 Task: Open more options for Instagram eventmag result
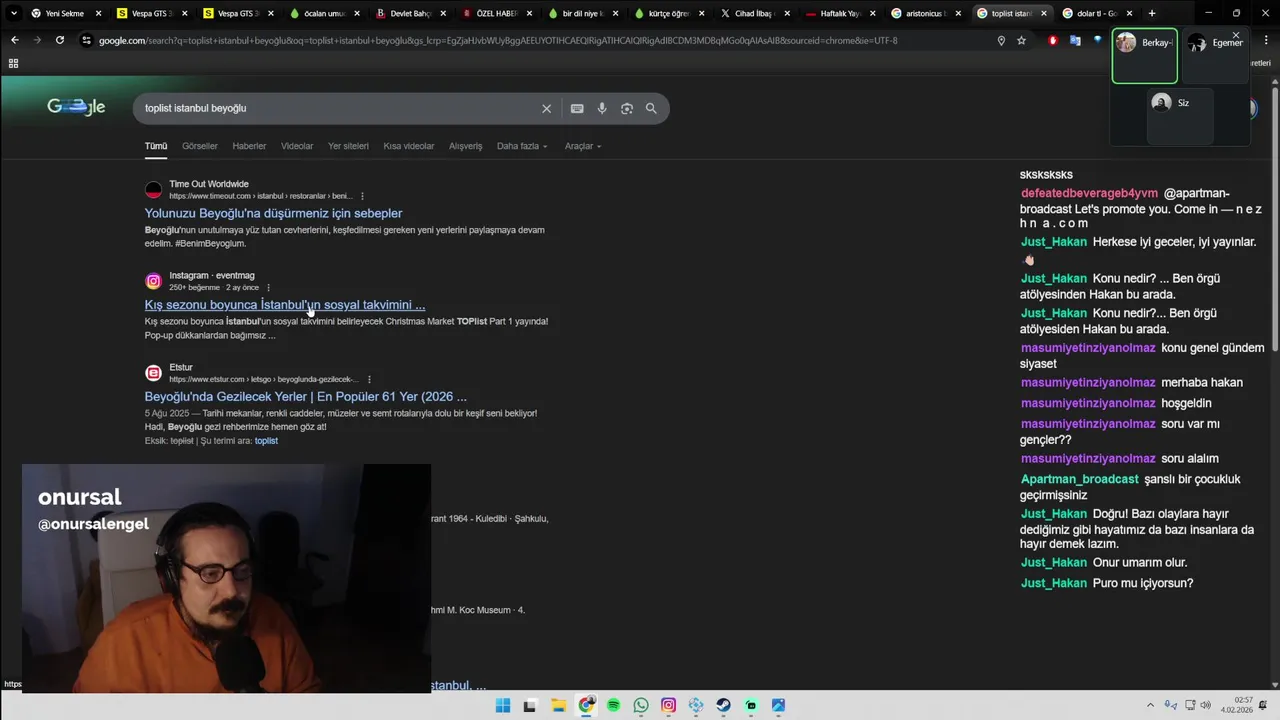click(268, 287)
